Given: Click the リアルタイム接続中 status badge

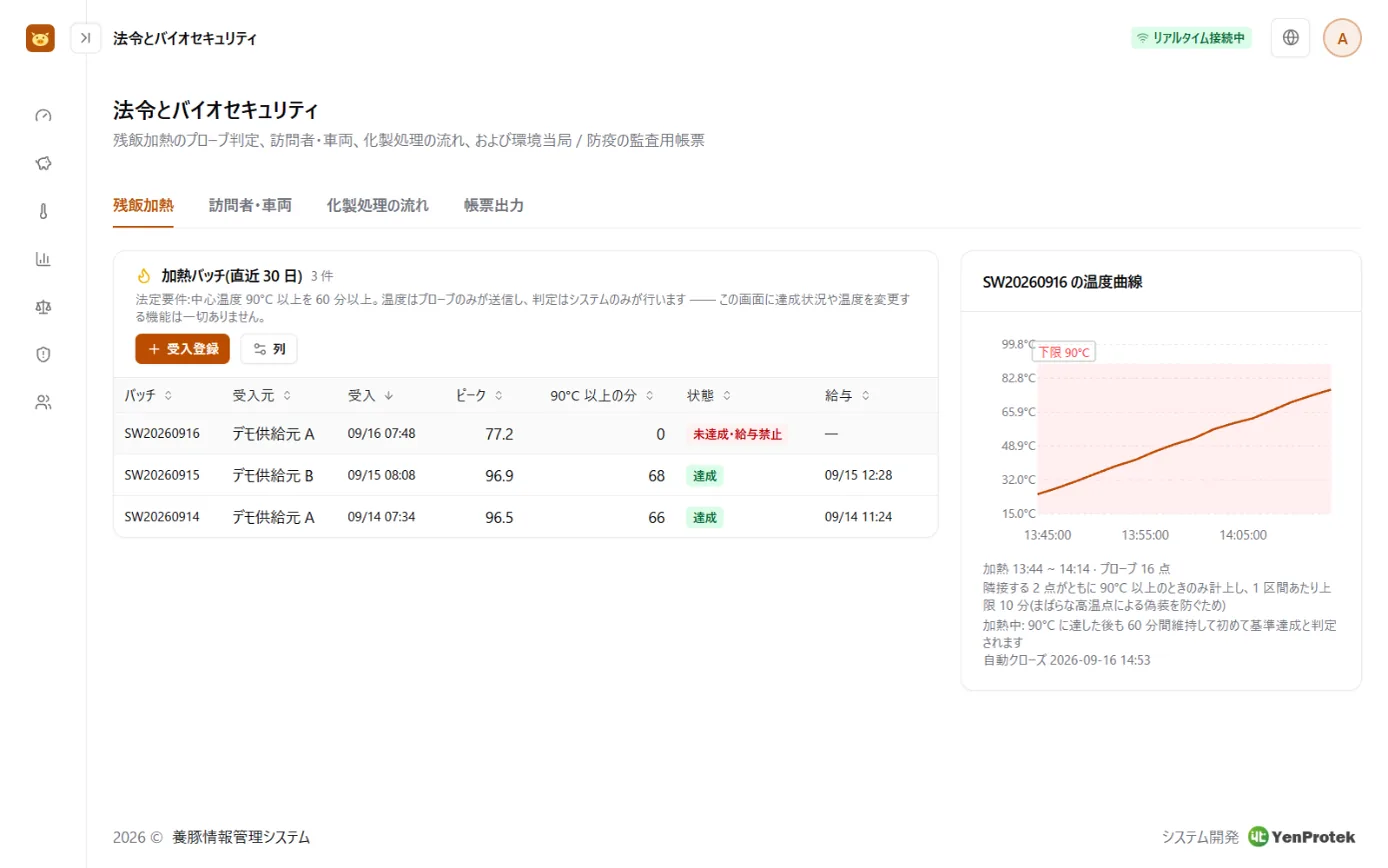Looking at the screenshot, I should pos(1191,38).
